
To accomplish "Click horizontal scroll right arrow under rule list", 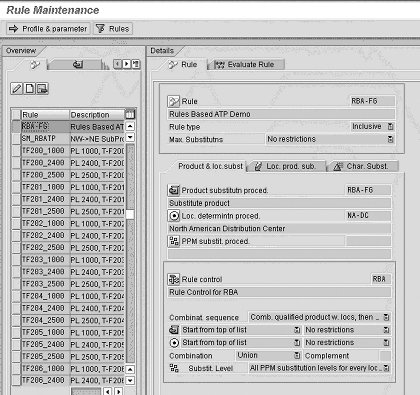I will [x=118, y=391].
